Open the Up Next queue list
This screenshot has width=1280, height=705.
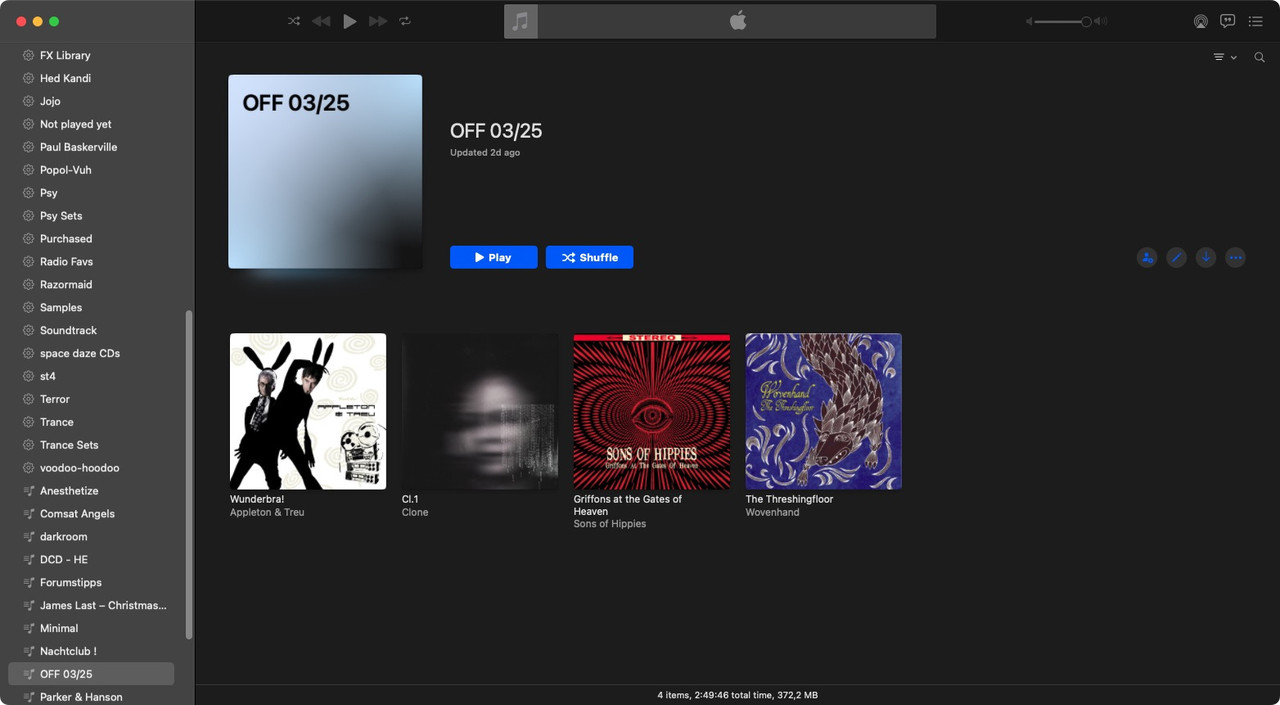(x=1256, y=21)
